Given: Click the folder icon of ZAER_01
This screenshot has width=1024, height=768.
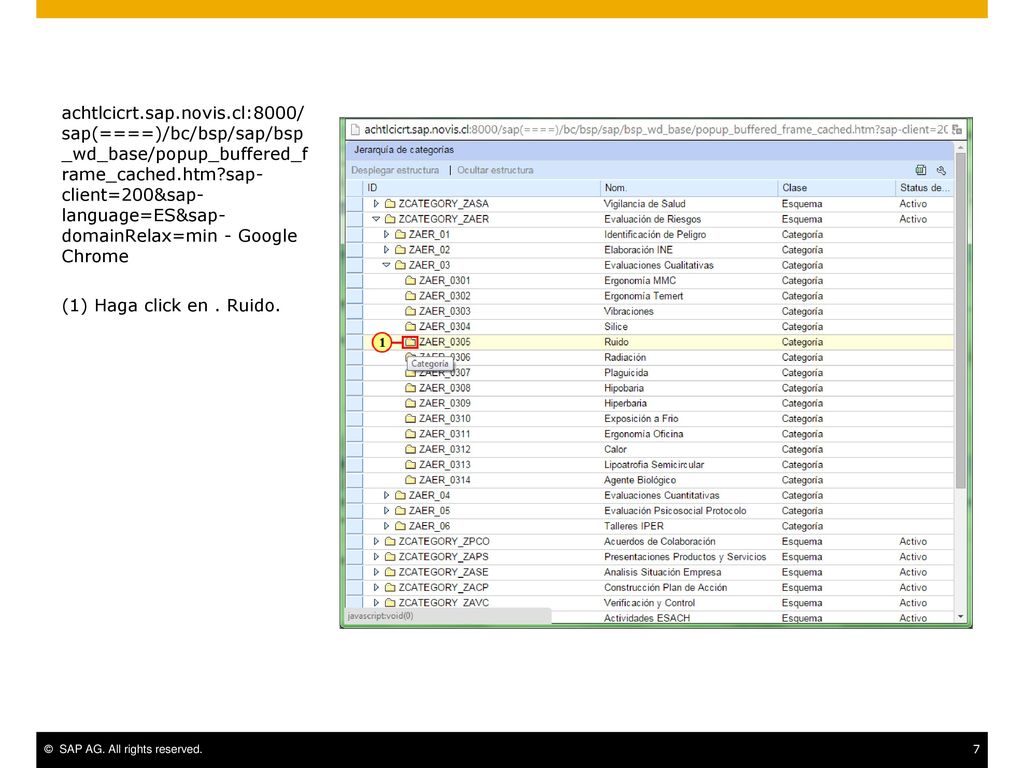Looking at the screenshot, I should (x=400, y=234).
